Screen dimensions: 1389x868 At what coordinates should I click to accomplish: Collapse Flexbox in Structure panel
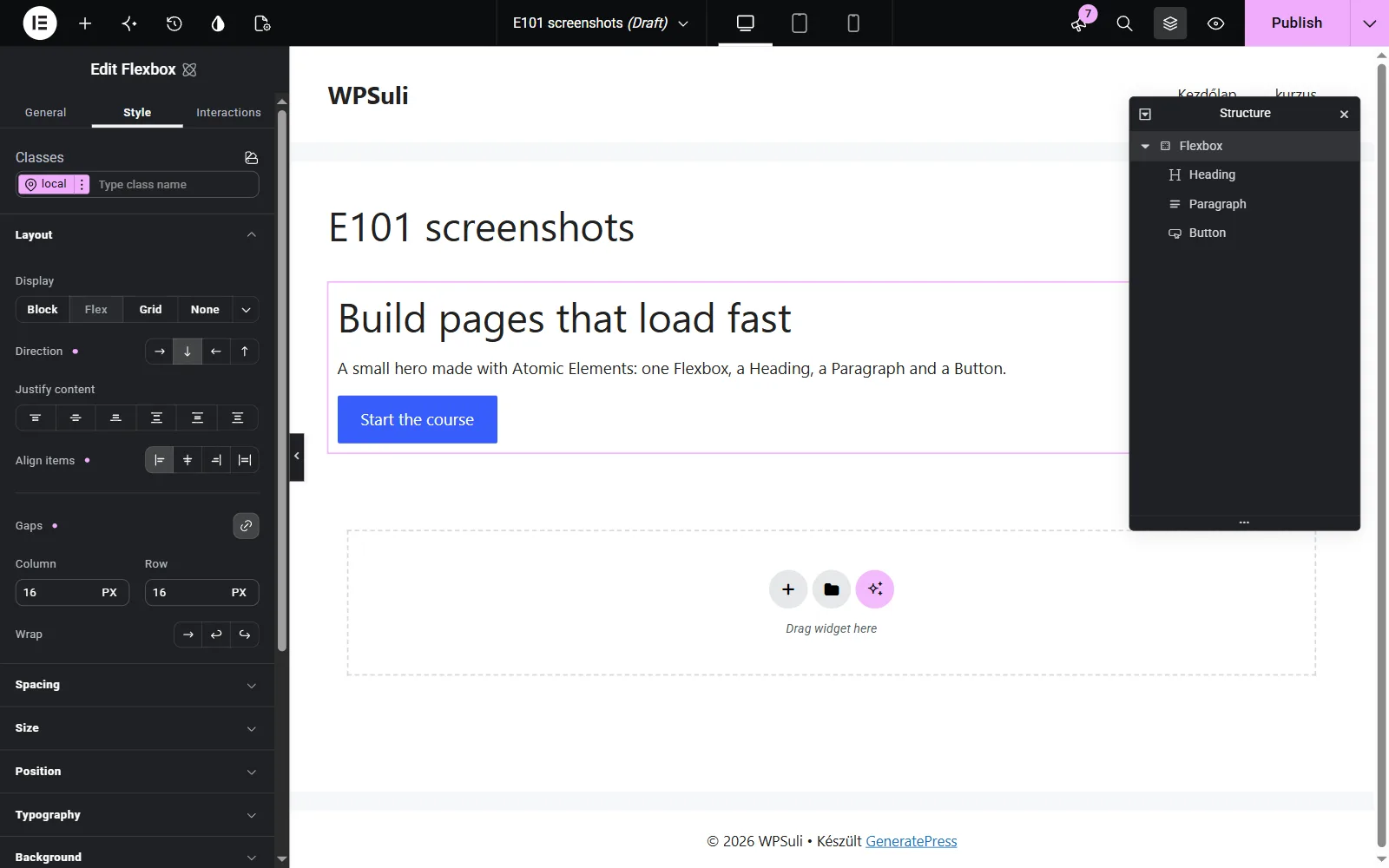tap(1145, 146)
